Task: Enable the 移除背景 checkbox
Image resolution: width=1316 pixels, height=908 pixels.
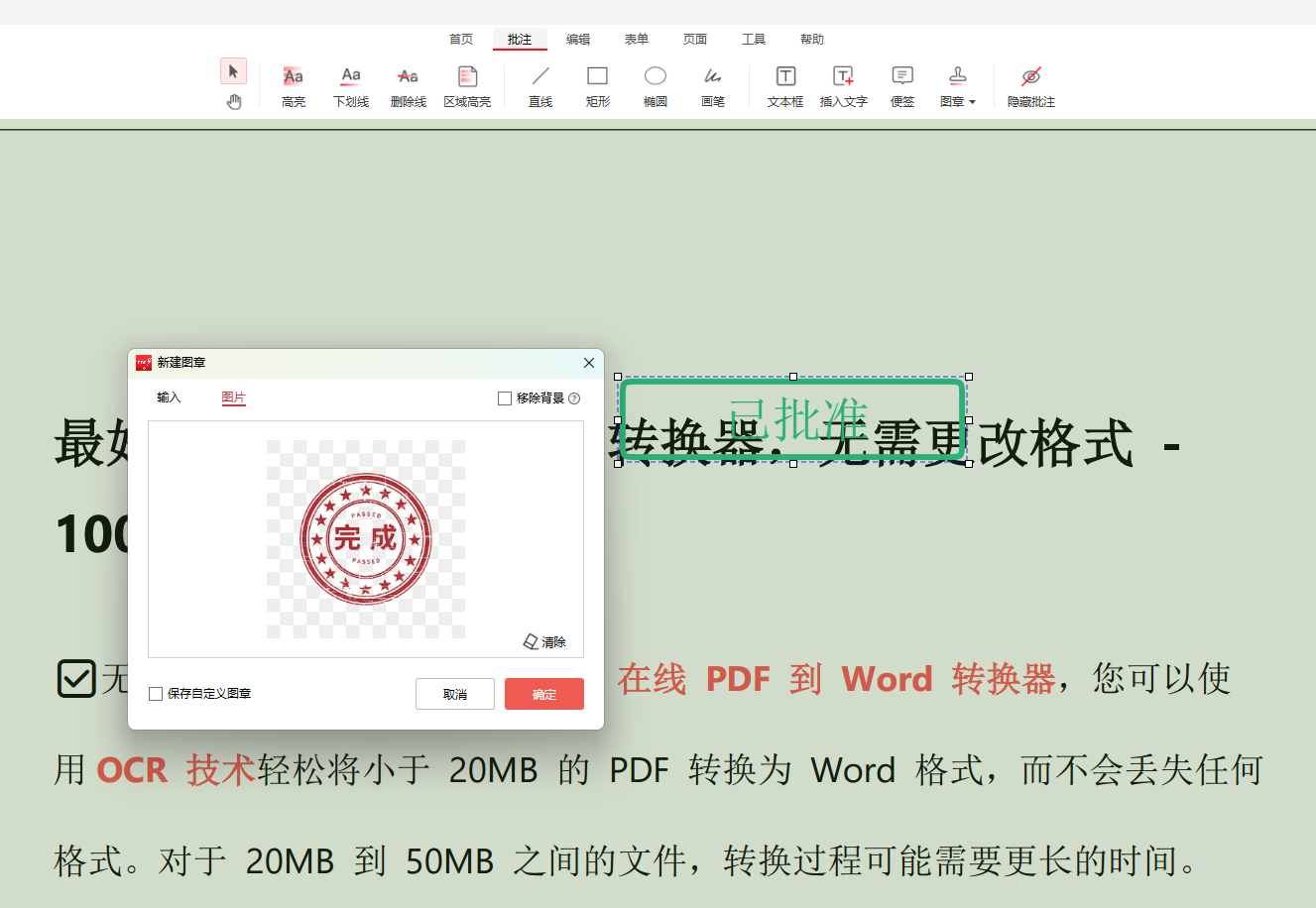Action: pyautogui.click(x=505, y=398)
